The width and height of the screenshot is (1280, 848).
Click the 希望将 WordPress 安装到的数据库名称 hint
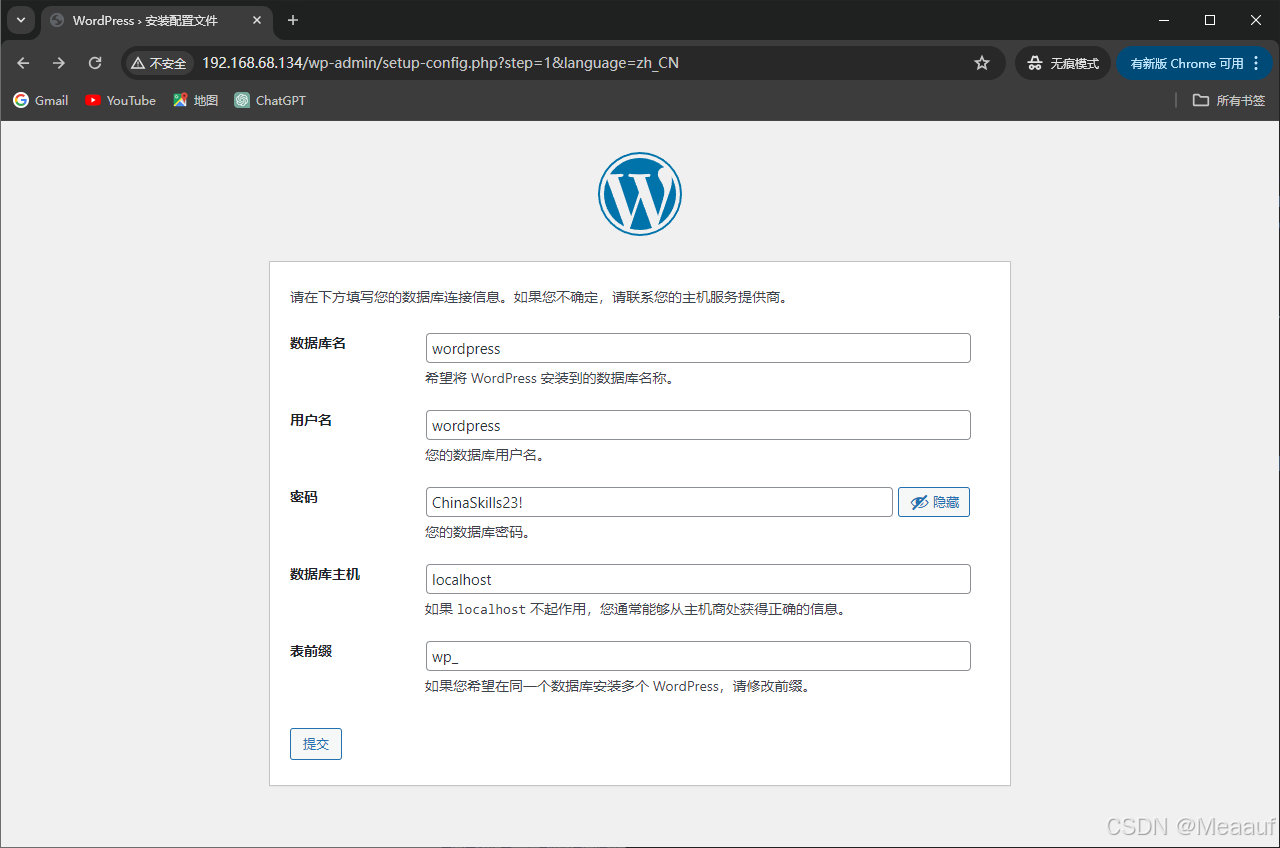[549, 378]
